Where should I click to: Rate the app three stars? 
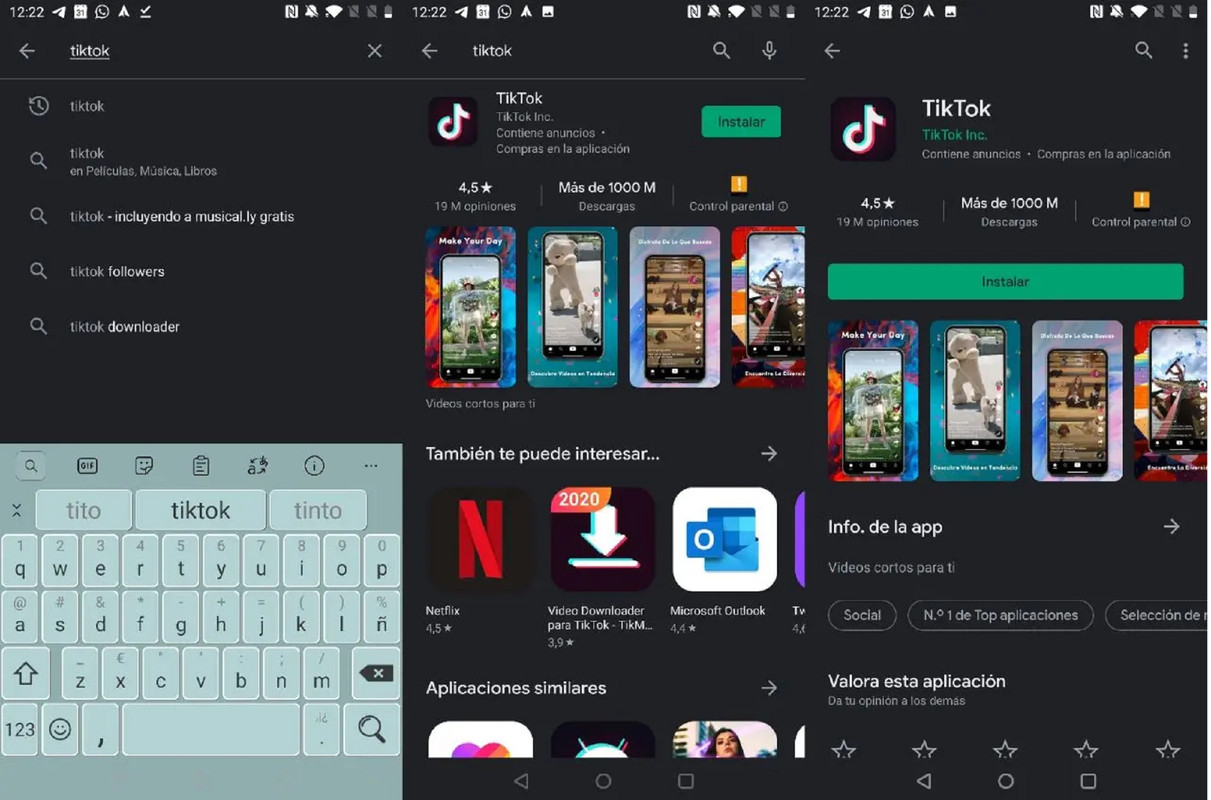point(1005,749)
